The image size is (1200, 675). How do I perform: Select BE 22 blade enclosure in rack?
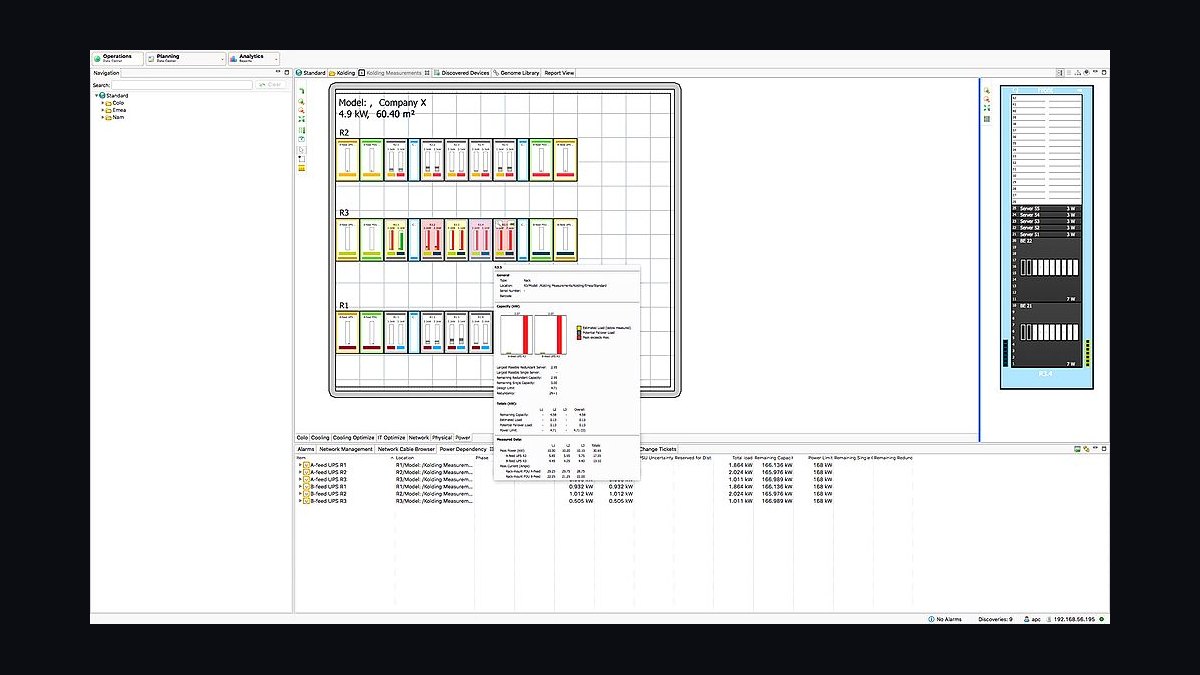pos(1049,270)
